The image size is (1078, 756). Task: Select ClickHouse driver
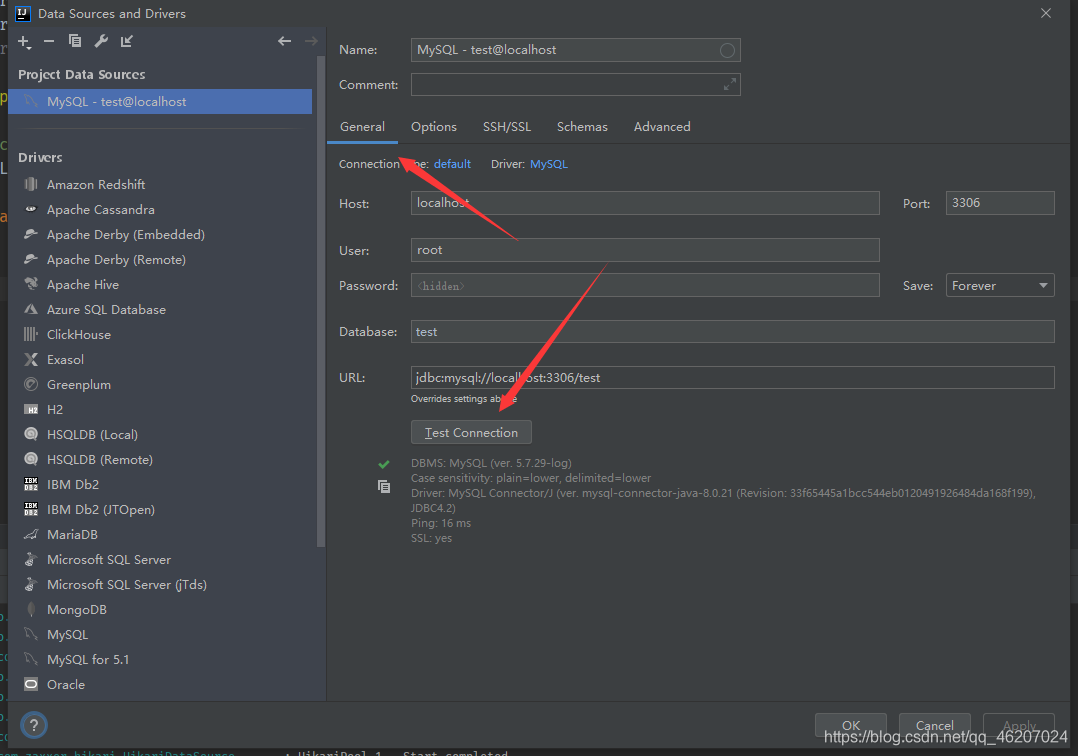(x=78, y=335)
